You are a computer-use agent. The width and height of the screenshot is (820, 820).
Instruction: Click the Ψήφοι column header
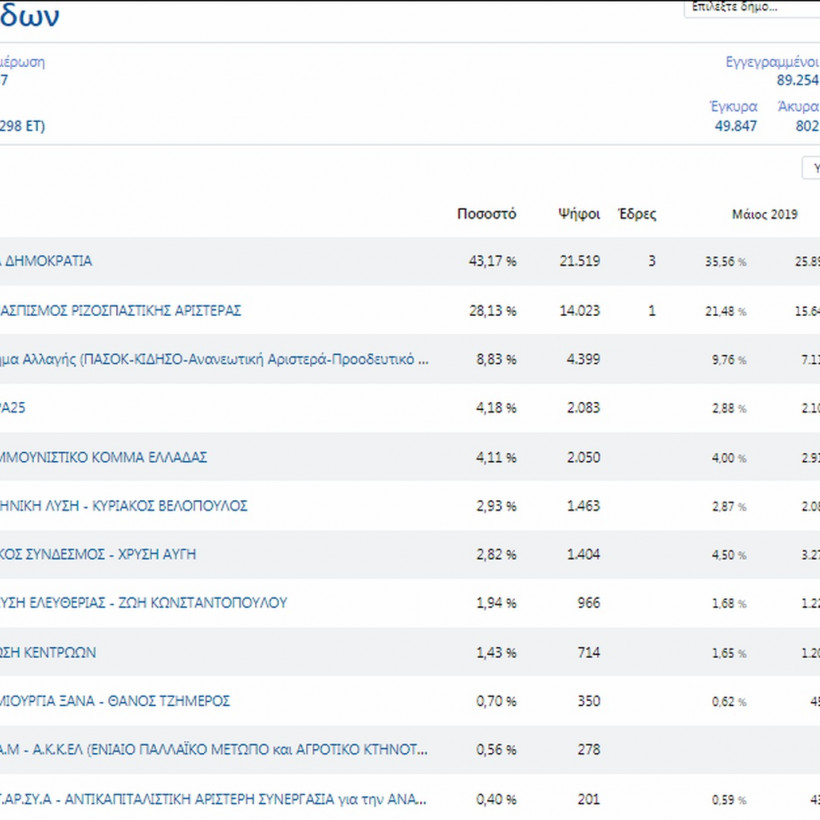579,214
